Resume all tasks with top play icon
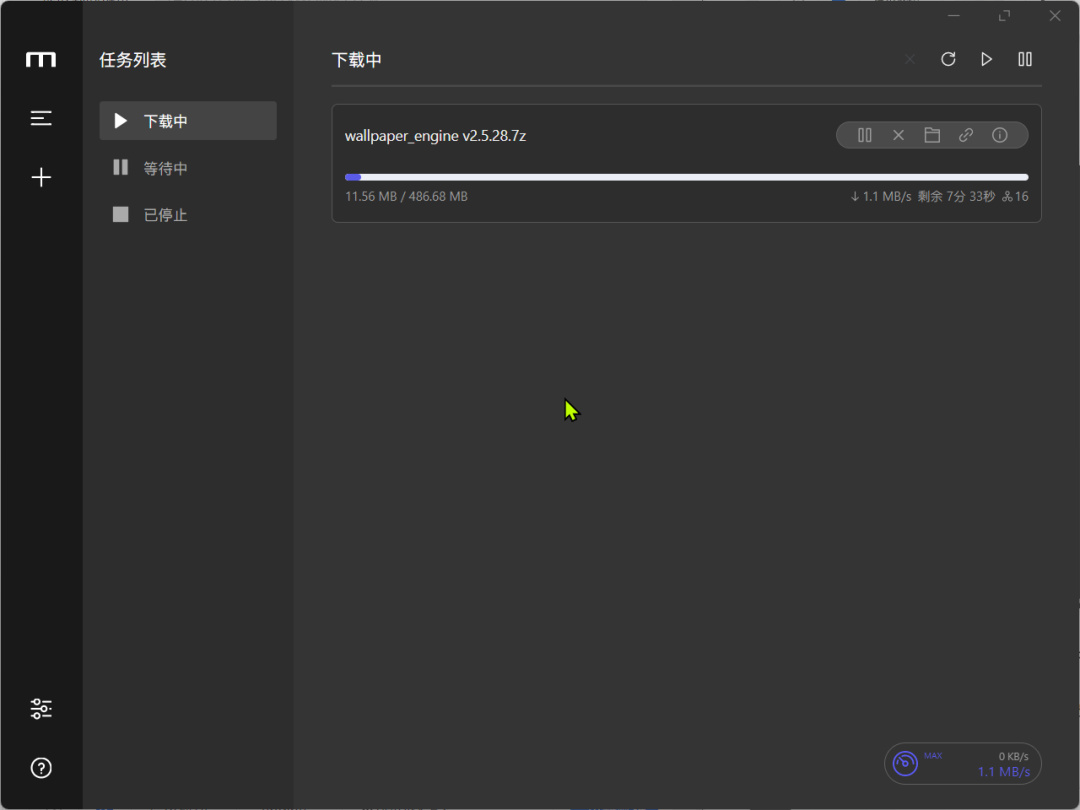This screenshot has height=810, width=1080. (986, 59)
